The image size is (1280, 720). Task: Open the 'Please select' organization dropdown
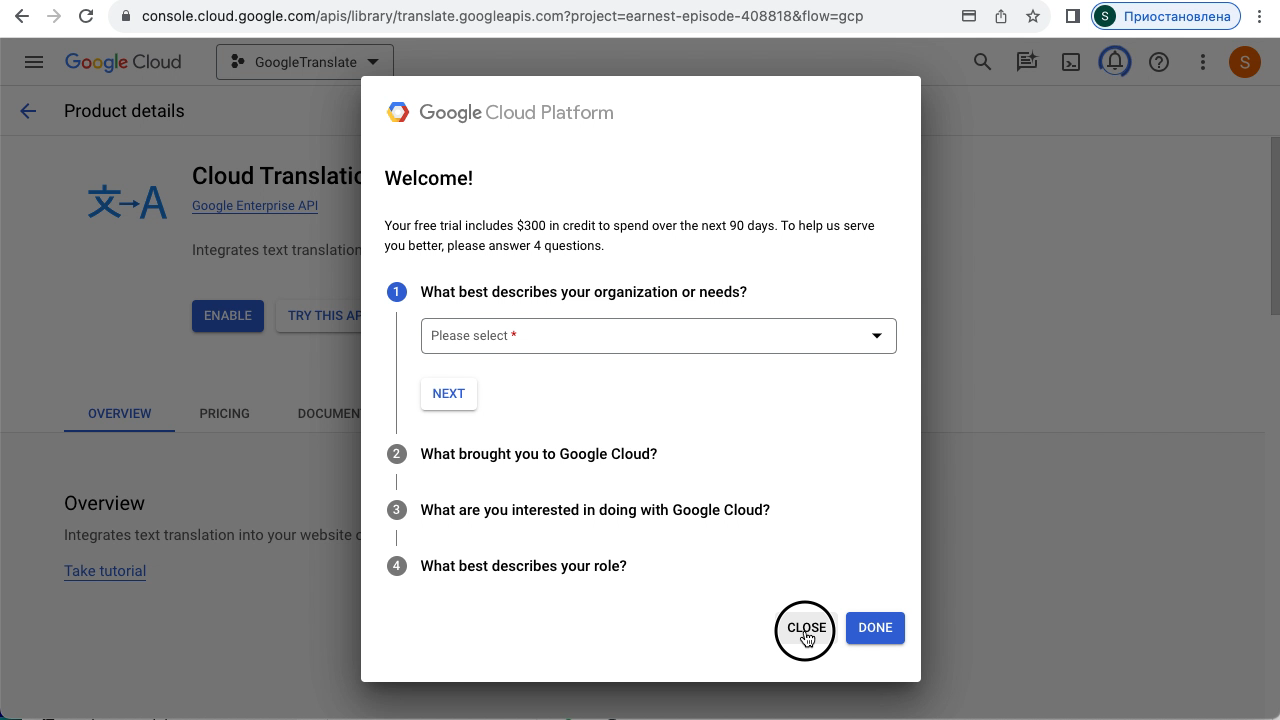point(658,336)
